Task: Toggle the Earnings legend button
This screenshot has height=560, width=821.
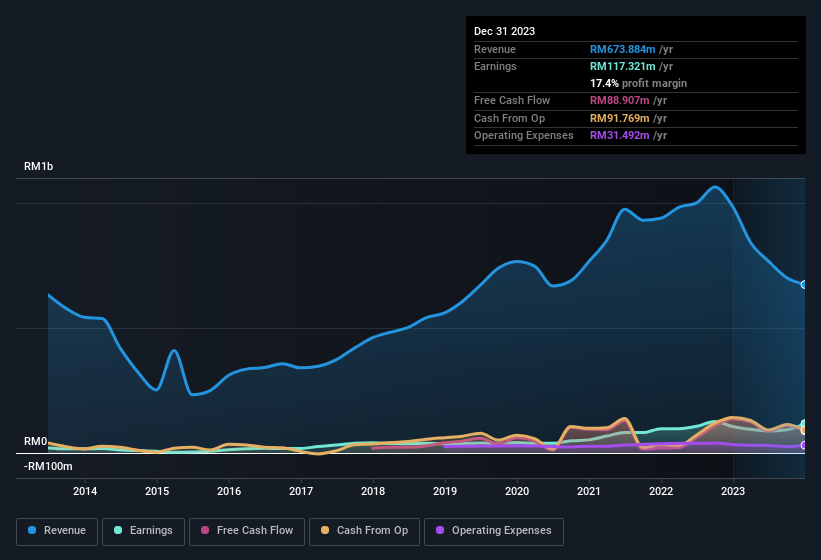Action: [143, 531]
